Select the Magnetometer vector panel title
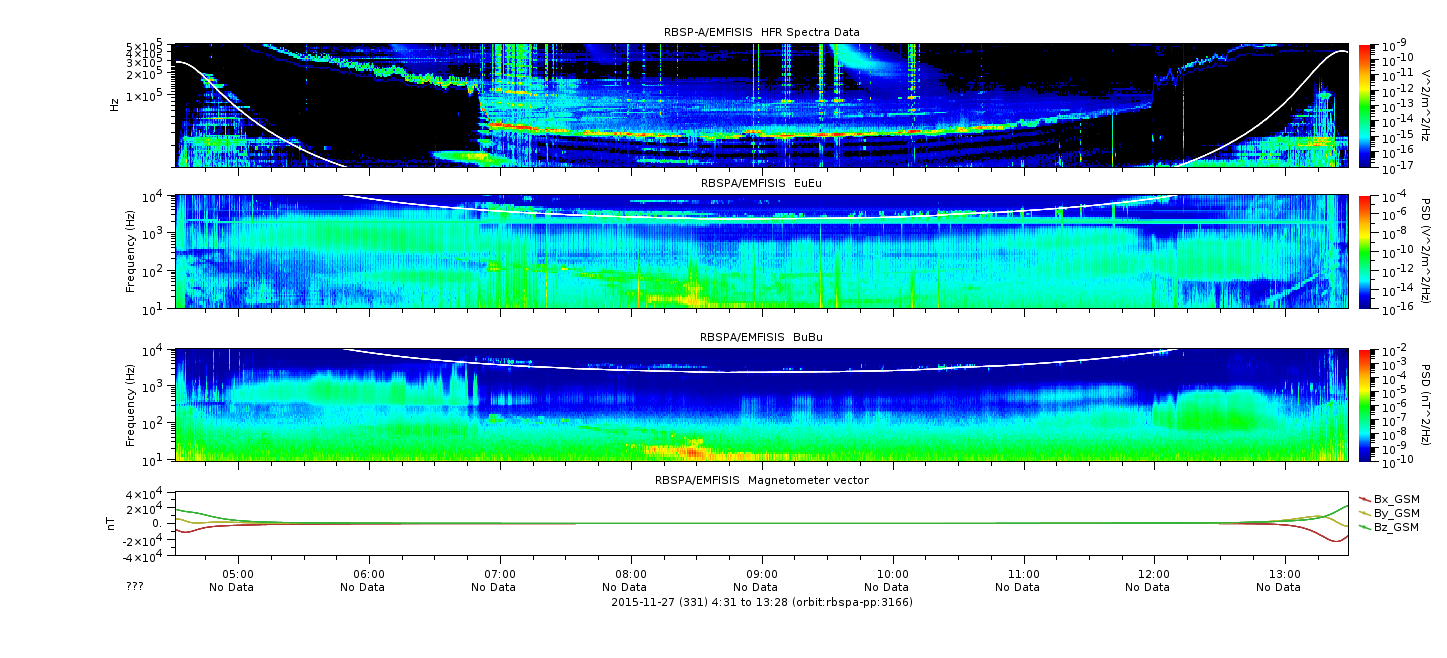The image size is (1447, 658). pyautogui.click(x=761, y=480)
